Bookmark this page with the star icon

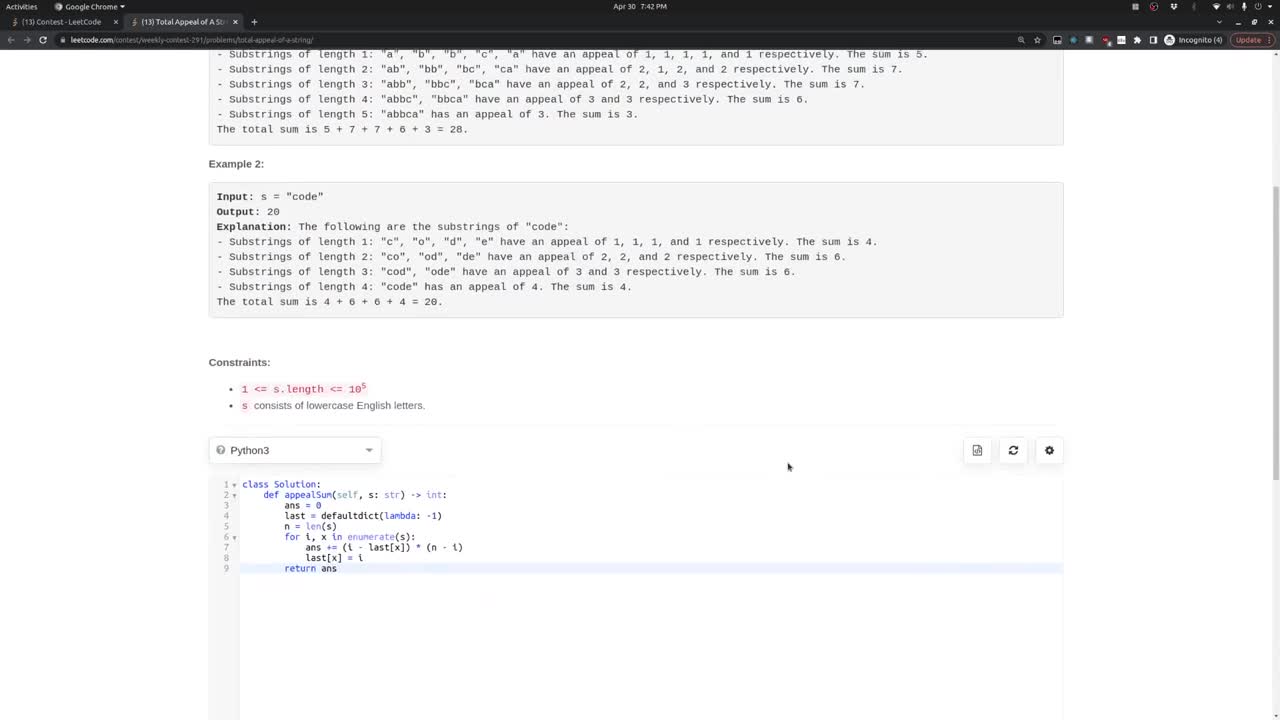pyautogui.click(x=1037, y=40)
